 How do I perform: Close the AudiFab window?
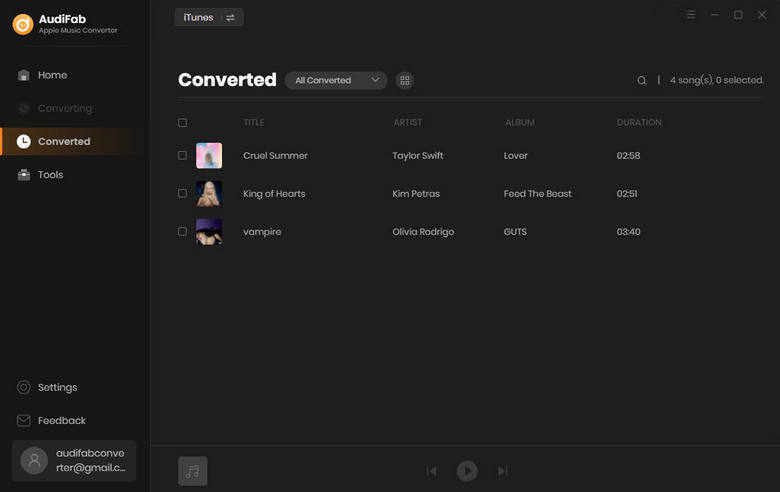[762, 14]
